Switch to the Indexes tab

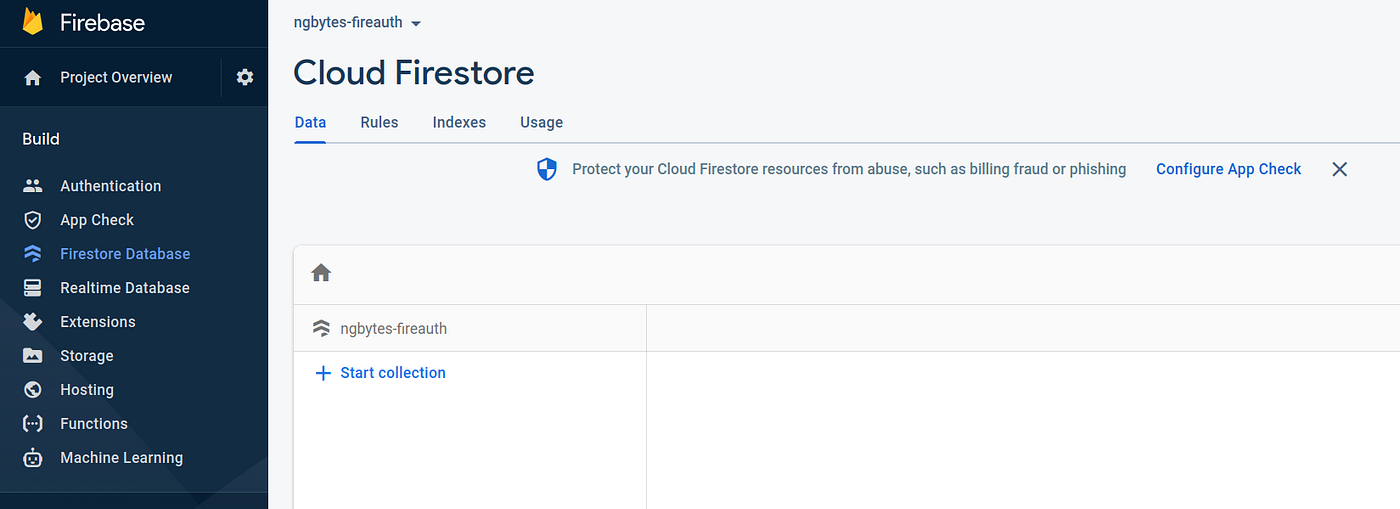click(x=459, y=122)
